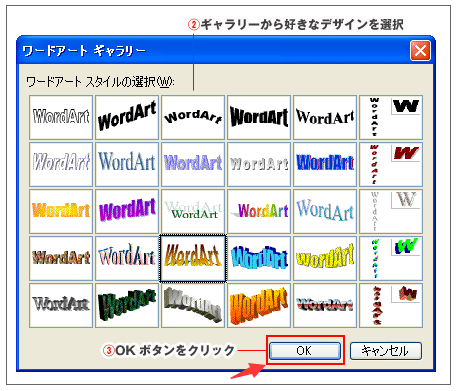This screenshot has width=460, height=391.
Task: Click the OK button
Action: click(x=305, y=351)
